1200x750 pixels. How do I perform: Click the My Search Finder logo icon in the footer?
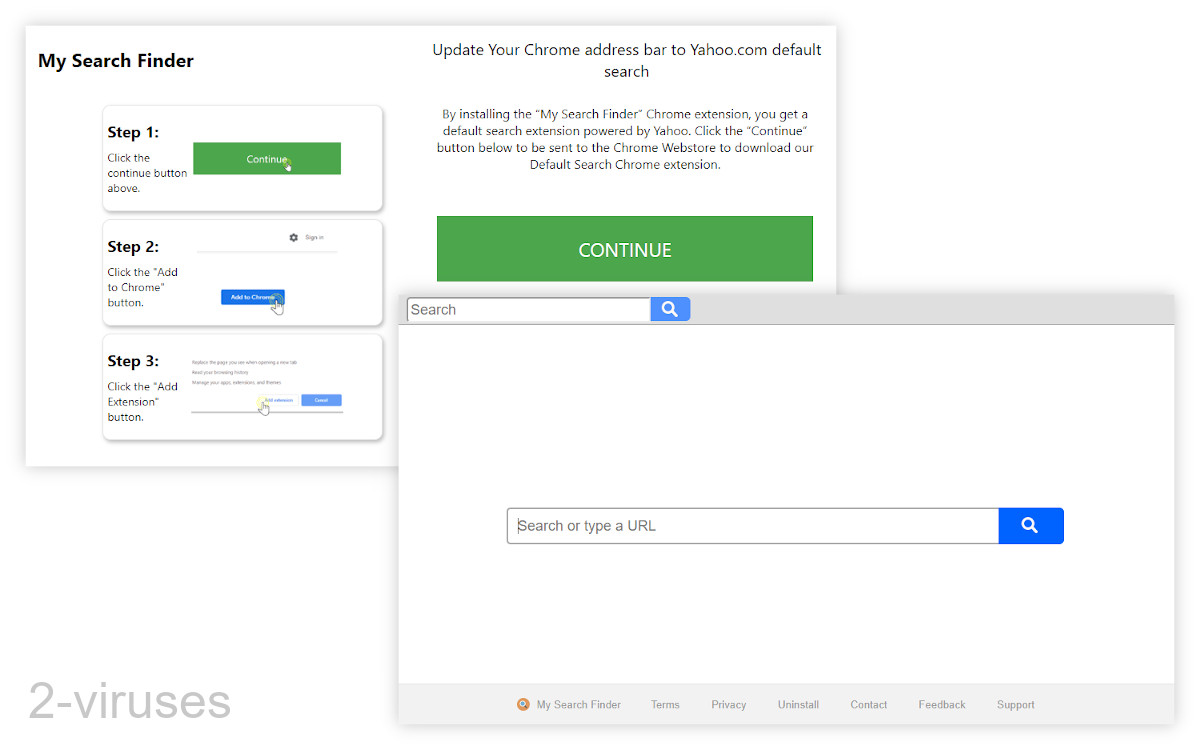point(522,704)
